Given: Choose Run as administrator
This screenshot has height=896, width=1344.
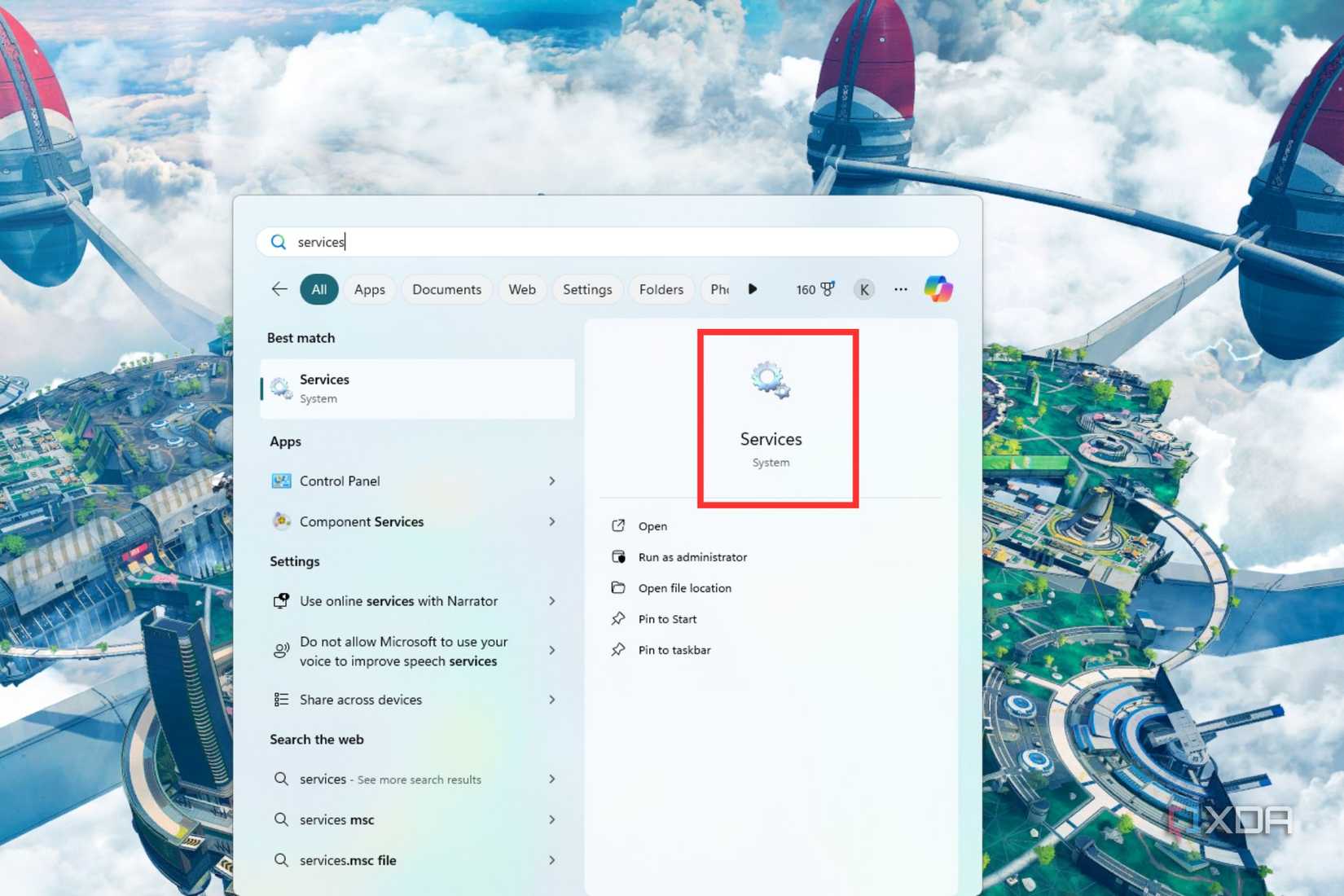Looking at the screenshot, I should point(692,557).
